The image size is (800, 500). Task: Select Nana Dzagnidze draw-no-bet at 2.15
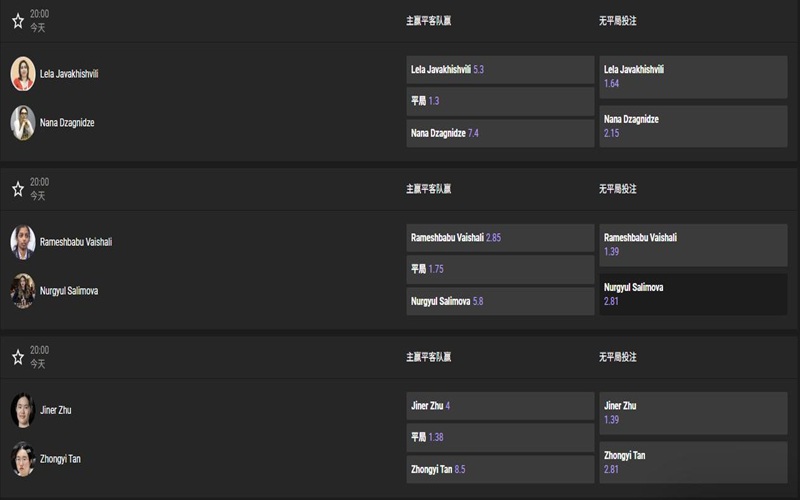click(x=693, y=126)
